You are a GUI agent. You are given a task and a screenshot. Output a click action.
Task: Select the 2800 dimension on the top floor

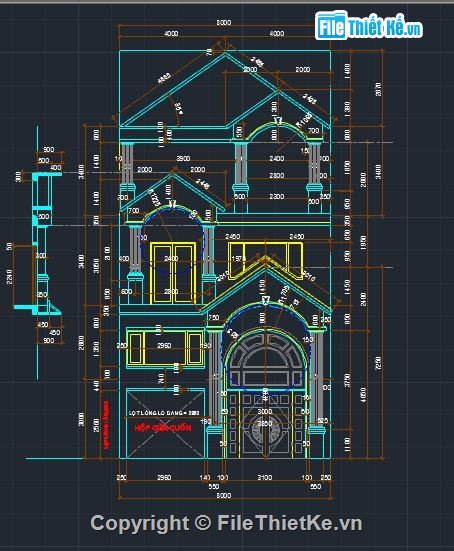[x=277, y=175]
